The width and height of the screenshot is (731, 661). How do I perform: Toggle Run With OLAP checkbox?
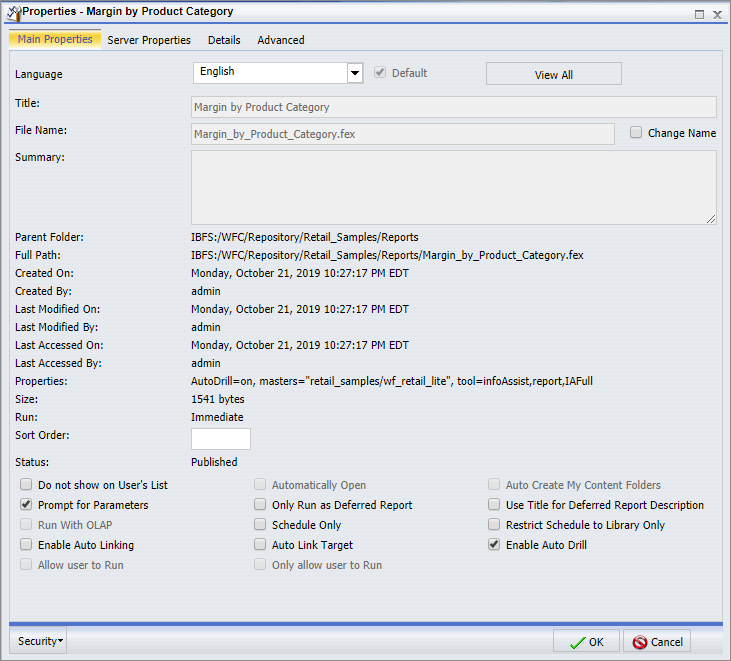click(26, 524)
